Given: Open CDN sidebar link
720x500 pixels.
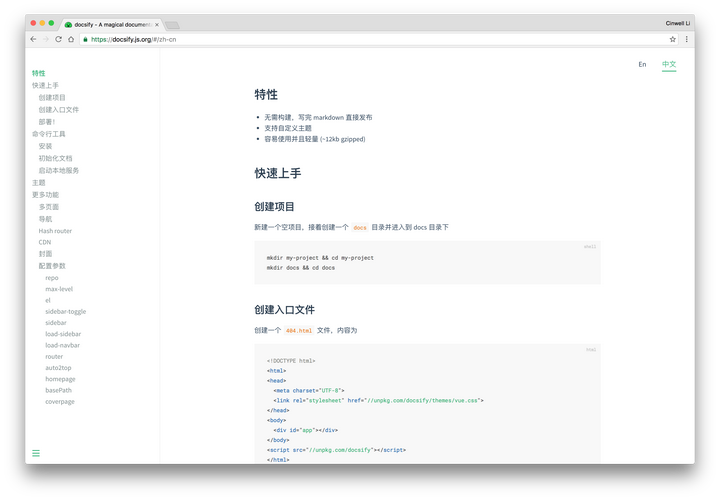Looking at the screenshot, I should click(x=45, y=242).
